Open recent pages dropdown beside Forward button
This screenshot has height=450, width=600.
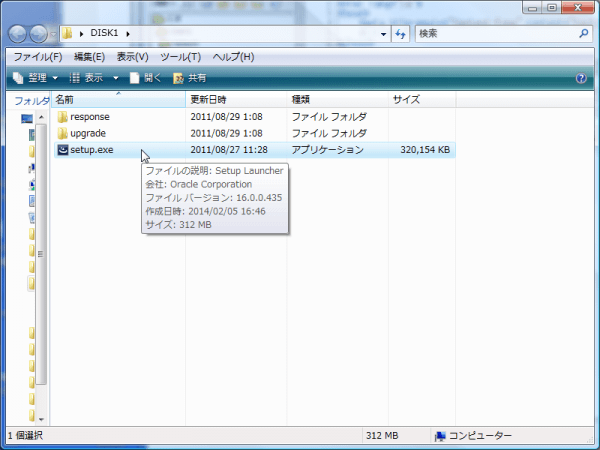pos(54,34)
